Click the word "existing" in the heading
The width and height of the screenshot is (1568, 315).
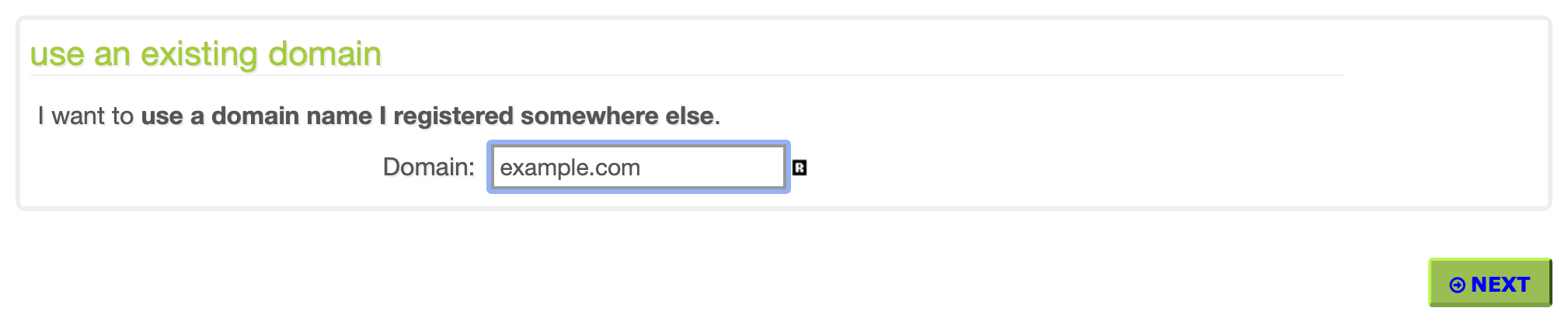pyautogui.click(x=198, y=54)
